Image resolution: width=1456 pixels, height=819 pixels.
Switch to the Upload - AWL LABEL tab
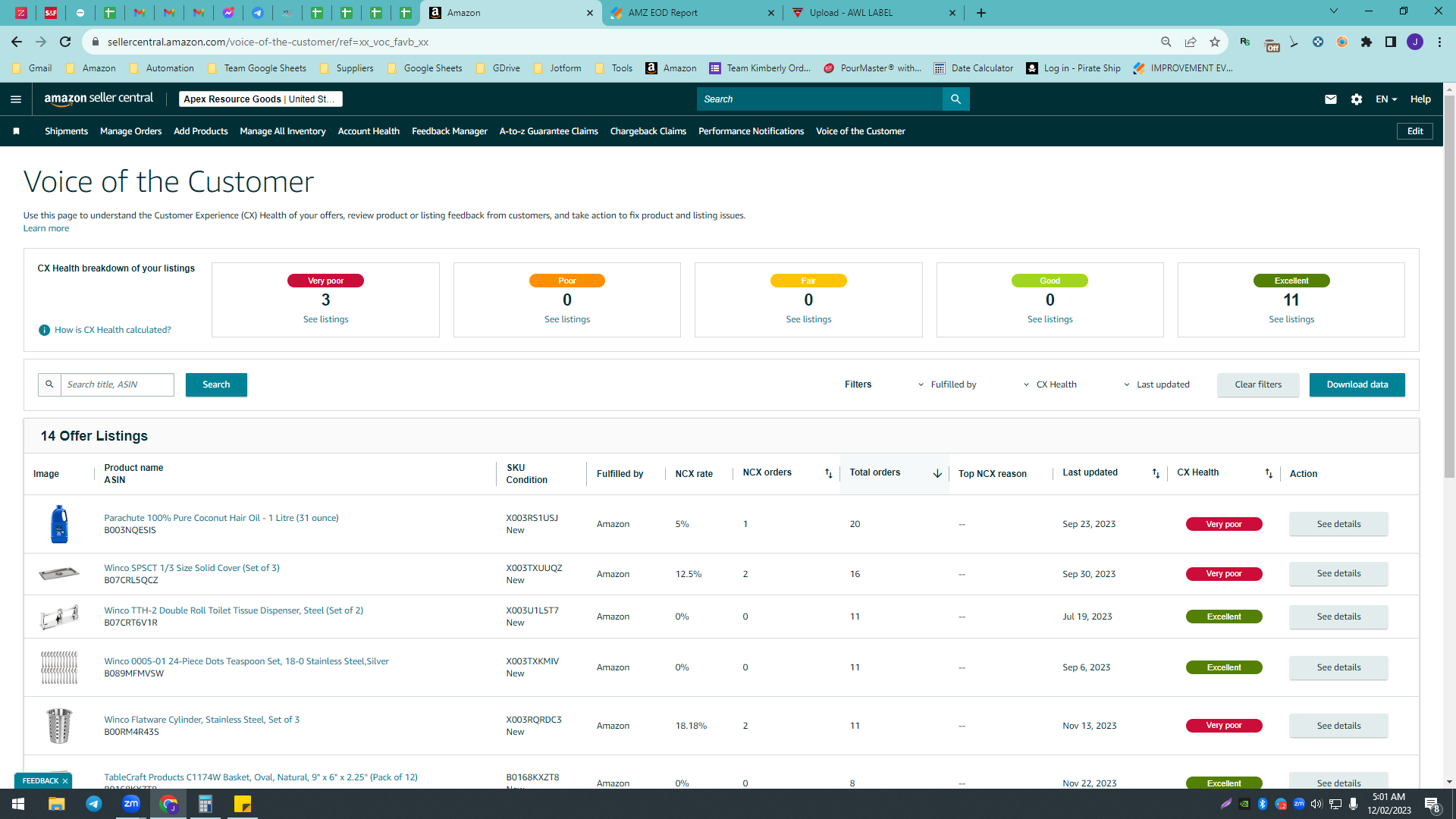(x=872, y=13)
